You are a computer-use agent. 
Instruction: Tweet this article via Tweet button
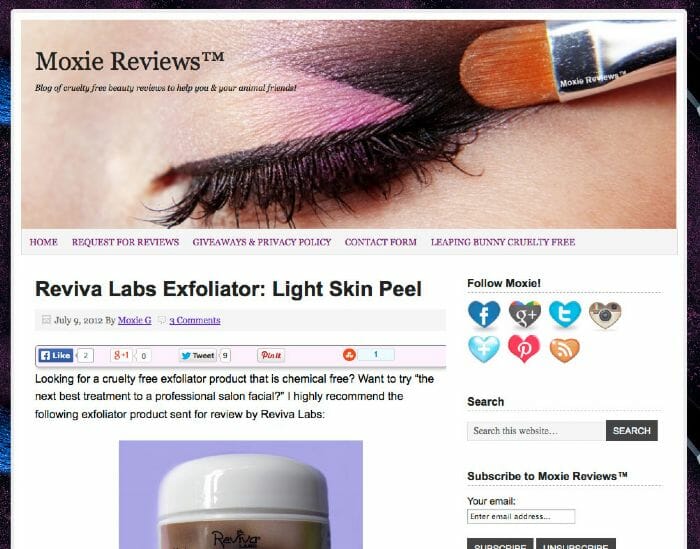(198, 355)
